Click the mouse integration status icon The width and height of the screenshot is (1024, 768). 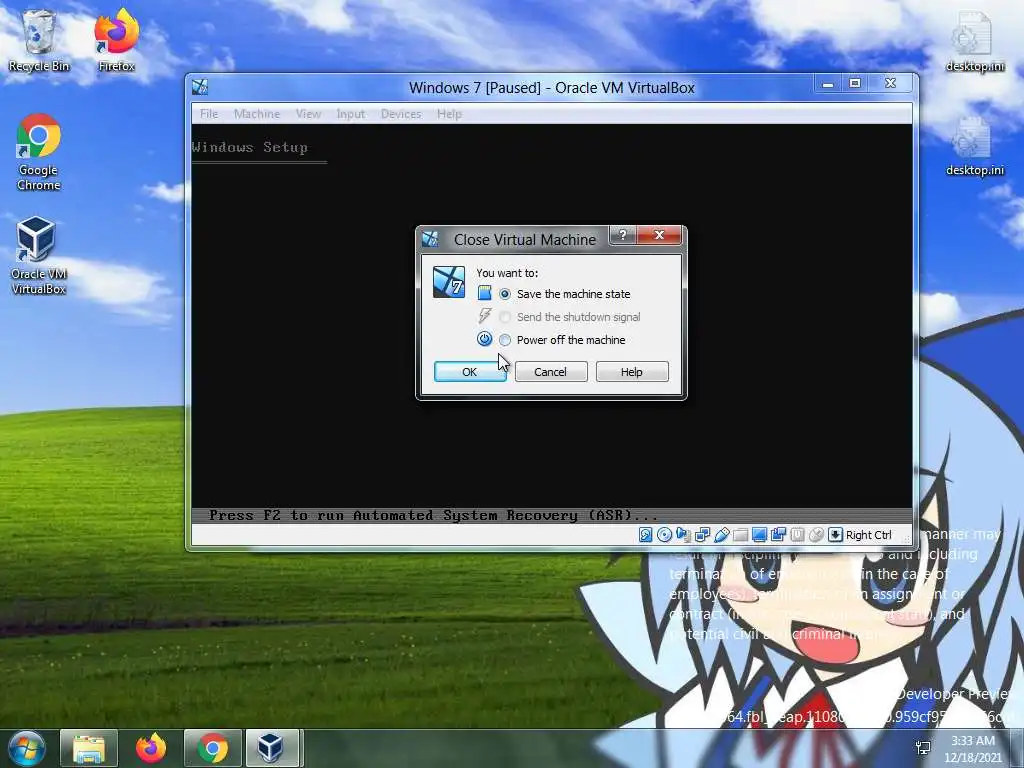pos(816,535)
